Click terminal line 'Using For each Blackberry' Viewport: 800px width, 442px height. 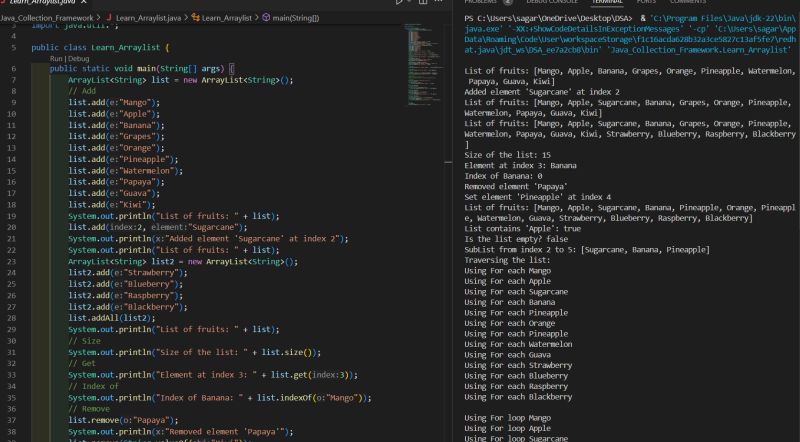tap(518, 397)
